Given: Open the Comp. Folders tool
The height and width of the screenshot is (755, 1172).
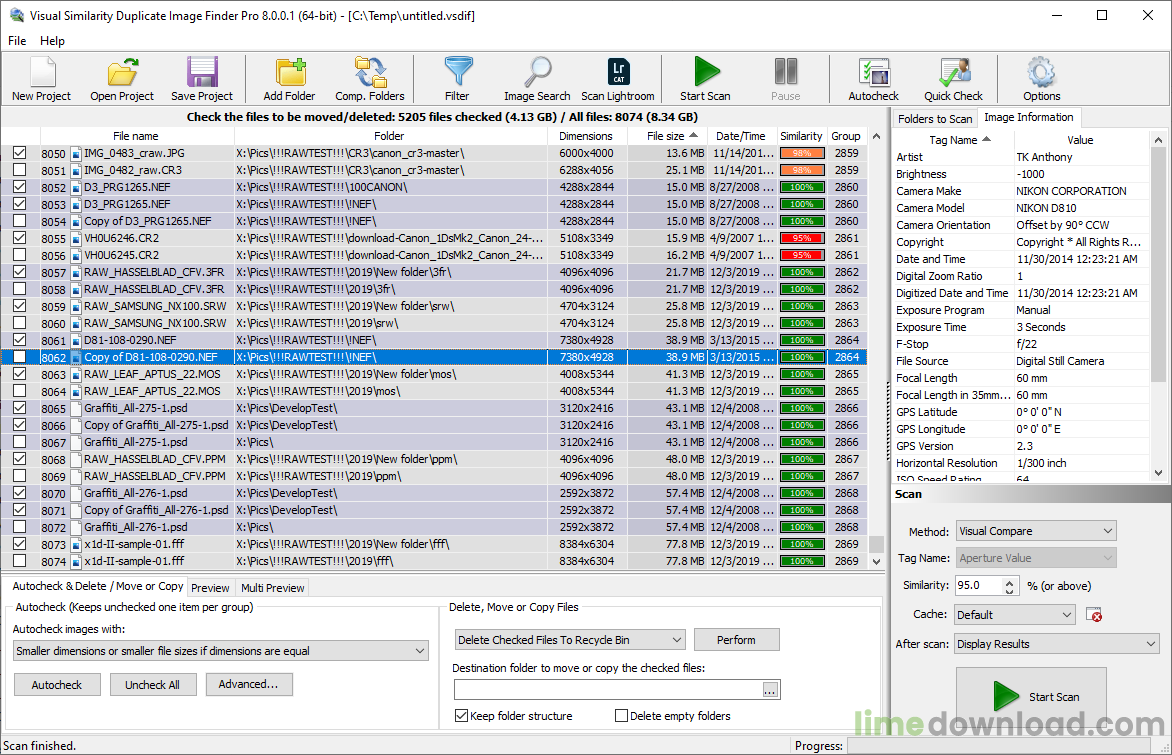Looking at the screenshot, I should coord(370,73).
